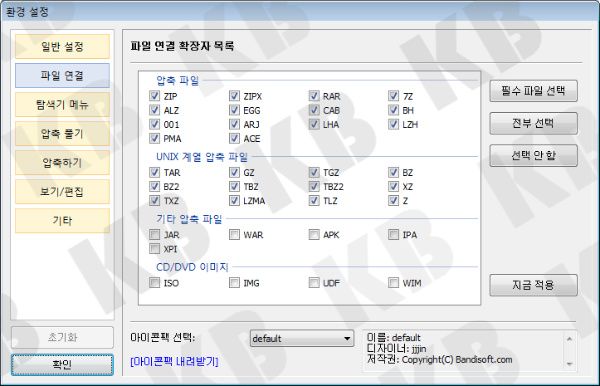Click up arrow in icon pack info scrollbar
This screenshot has width=600, height=386.
pyautogui.click(x=569, y=339)
